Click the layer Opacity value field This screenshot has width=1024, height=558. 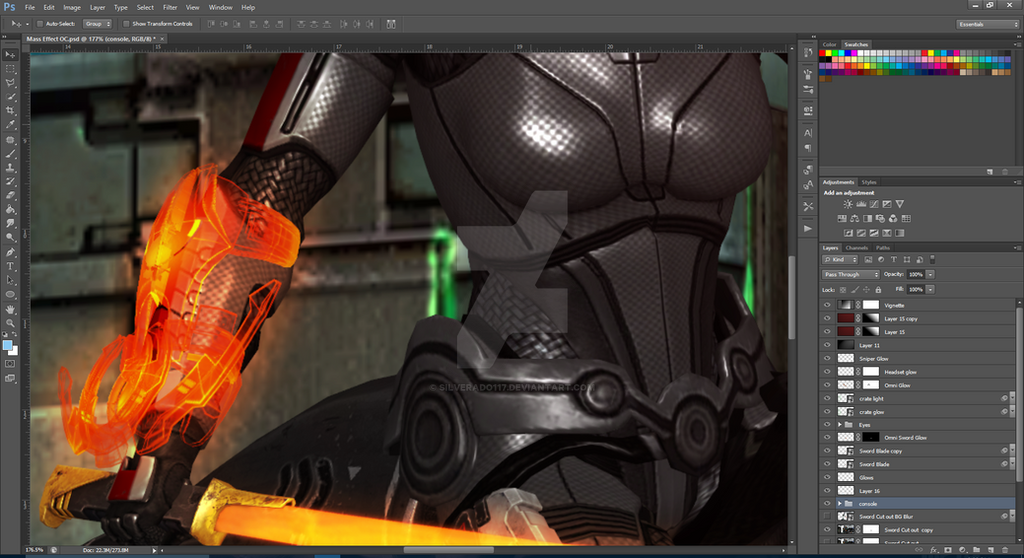tap(916, 274)
